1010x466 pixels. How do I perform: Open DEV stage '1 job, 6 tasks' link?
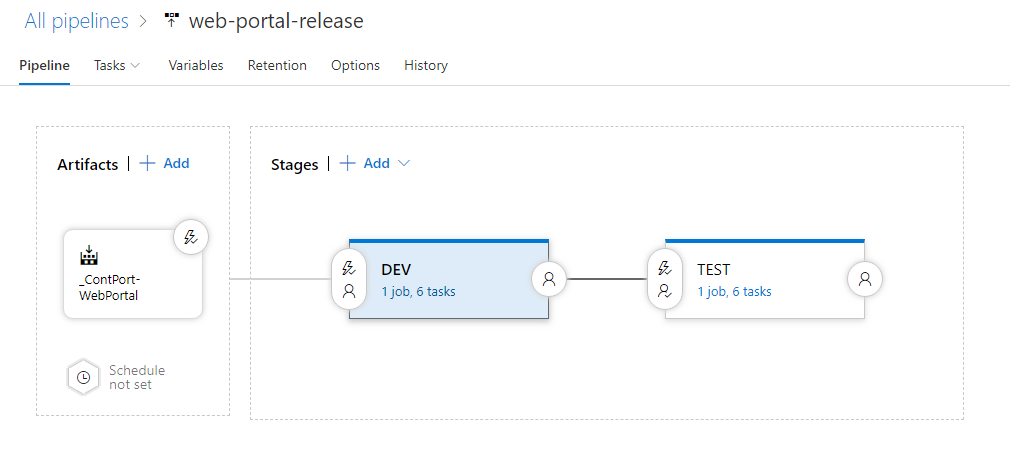[x=418, y=292]
